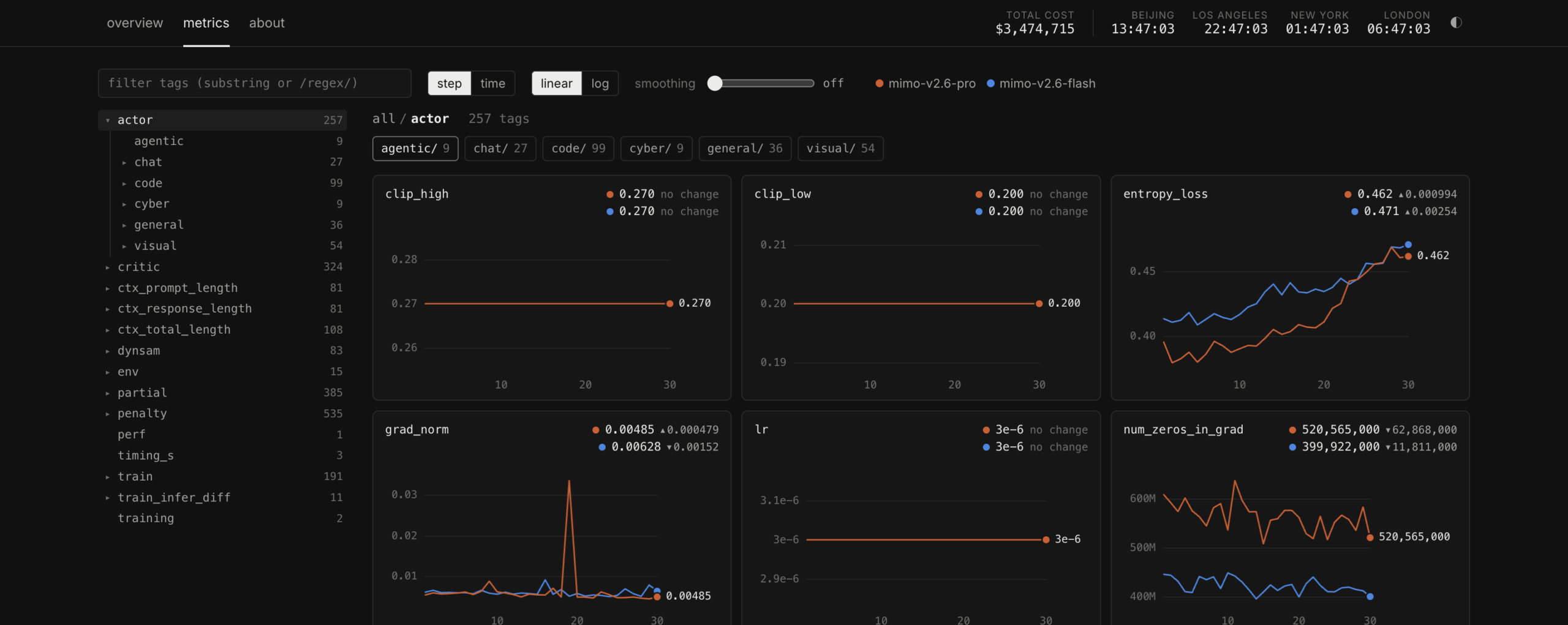This screenshot has width=1568, height=625.
Task: Click the general/ 36 tag chip
Action: point(745,149)
